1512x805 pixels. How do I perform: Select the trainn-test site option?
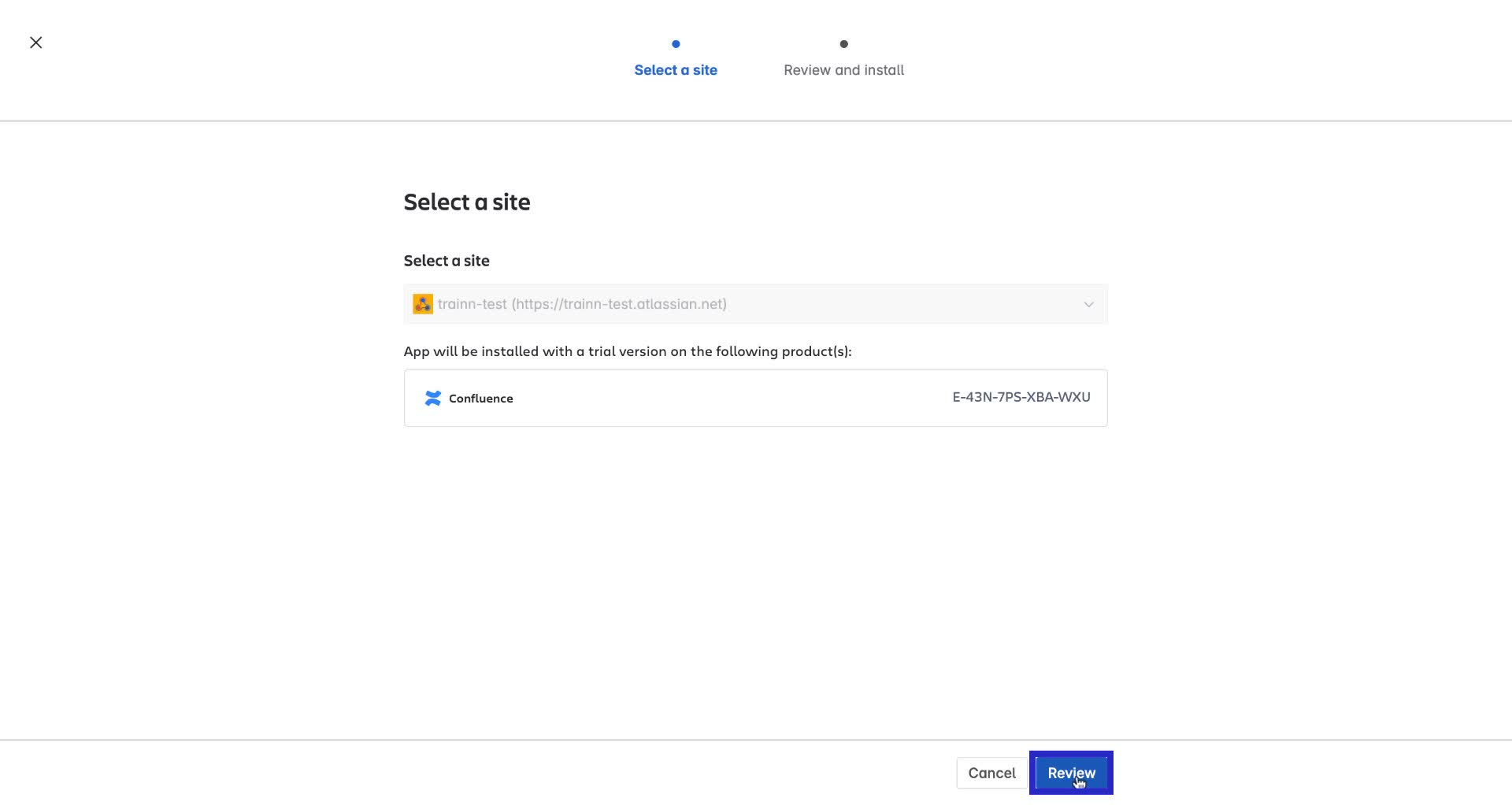tap(583, 304)
